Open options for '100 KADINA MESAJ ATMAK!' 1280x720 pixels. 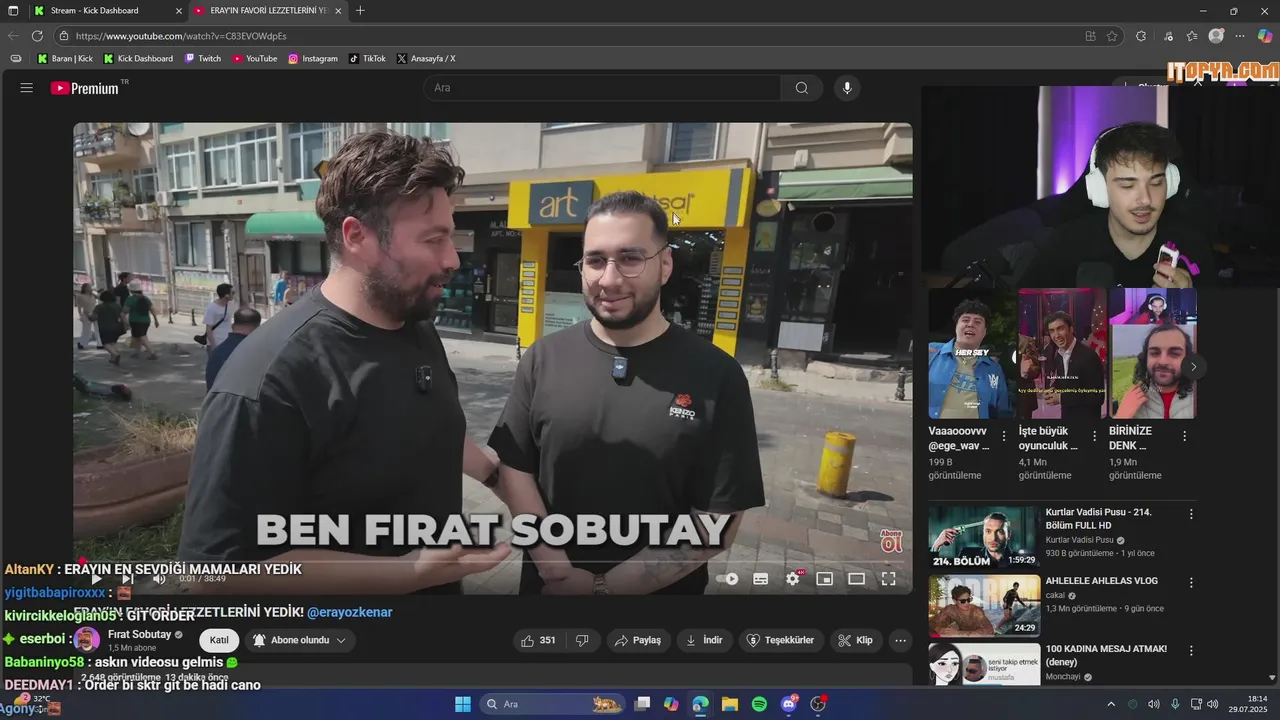[1191, 650]
